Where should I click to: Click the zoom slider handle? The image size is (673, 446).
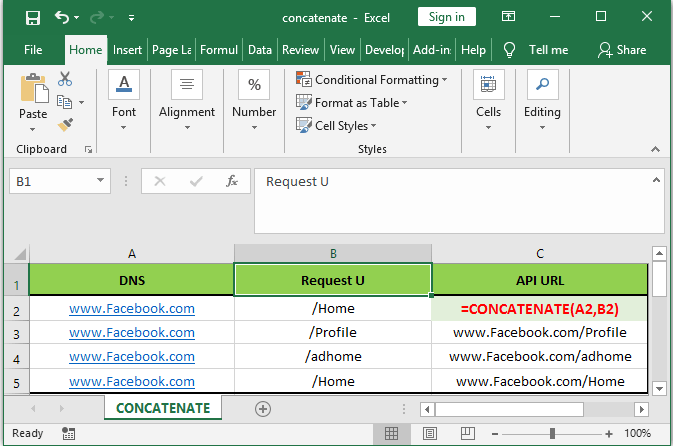[552, 434]
